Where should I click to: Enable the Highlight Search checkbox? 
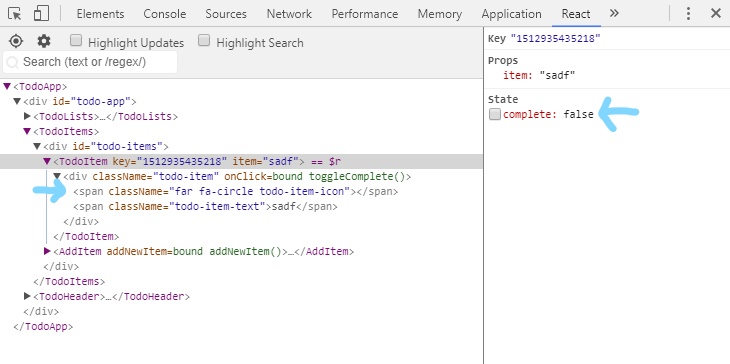[204, 41]
